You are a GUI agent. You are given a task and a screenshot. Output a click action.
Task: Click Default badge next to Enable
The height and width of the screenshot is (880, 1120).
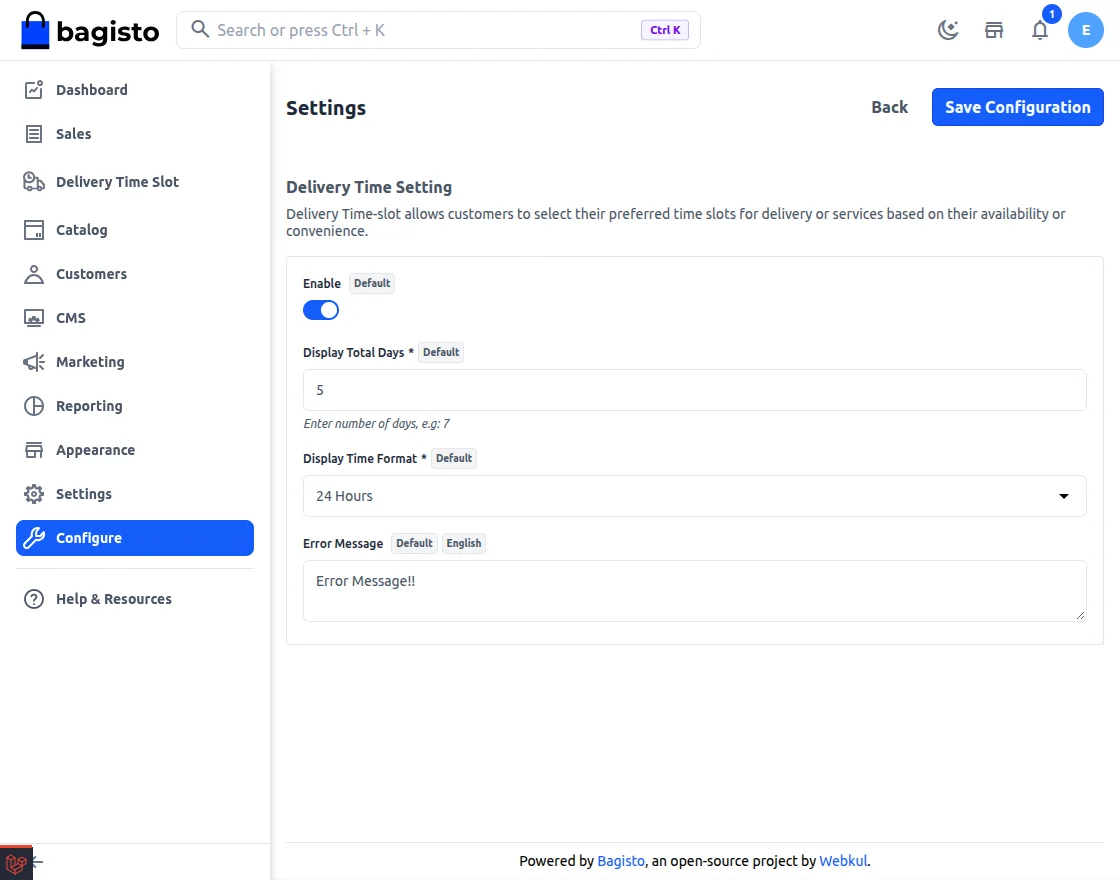click(x=372, y=283)
